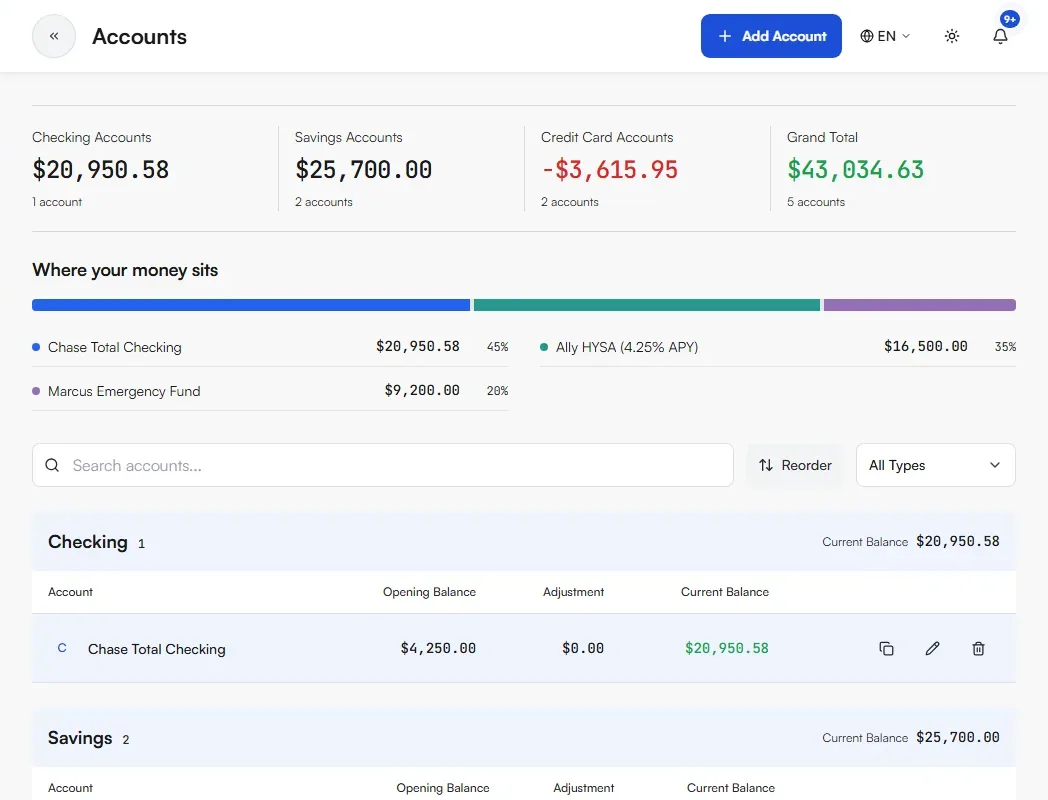Screen dimensions: 1048x800
Task: Click Savings Accounts total $25,700.00
Action: click(x=364, y=170)
